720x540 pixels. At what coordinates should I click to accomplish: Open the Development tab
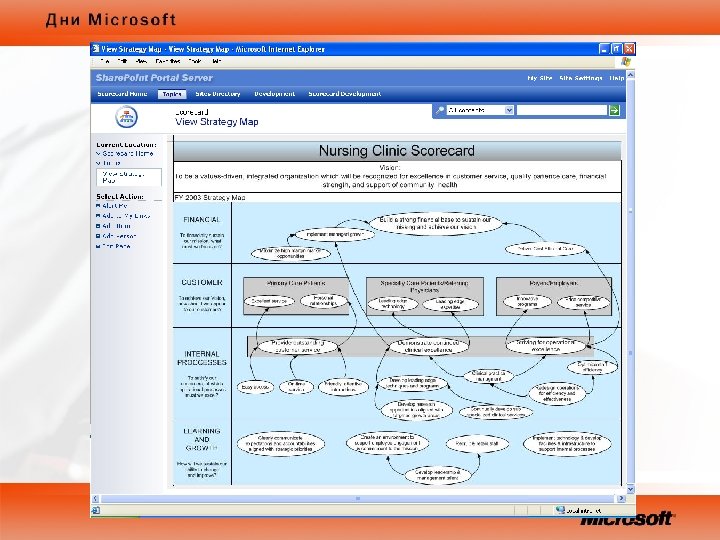tap(274, 94)
